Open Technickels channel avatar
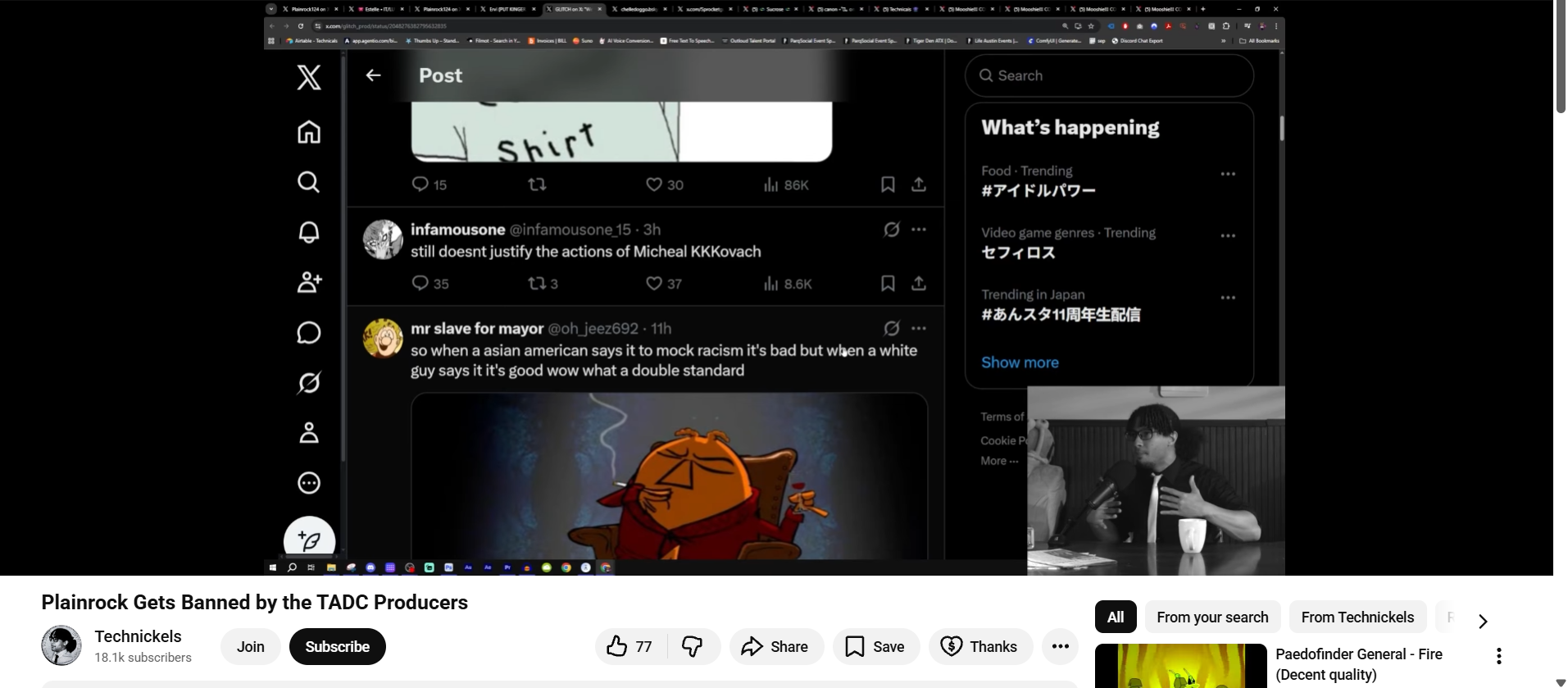 61,645
